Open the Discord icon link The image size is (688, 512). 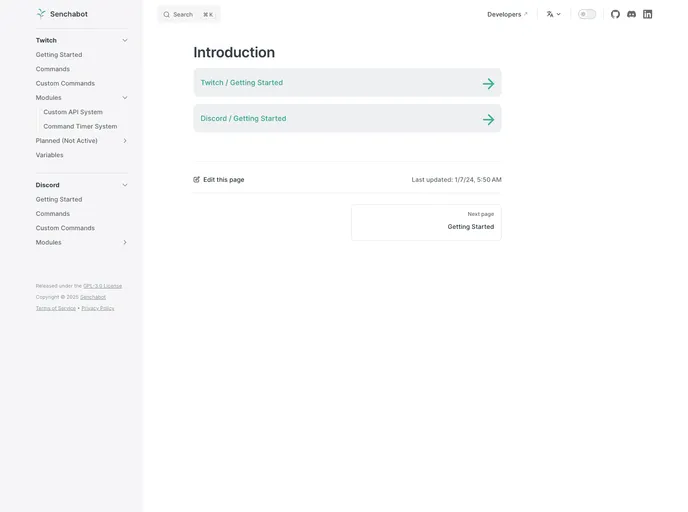(631, 14)
